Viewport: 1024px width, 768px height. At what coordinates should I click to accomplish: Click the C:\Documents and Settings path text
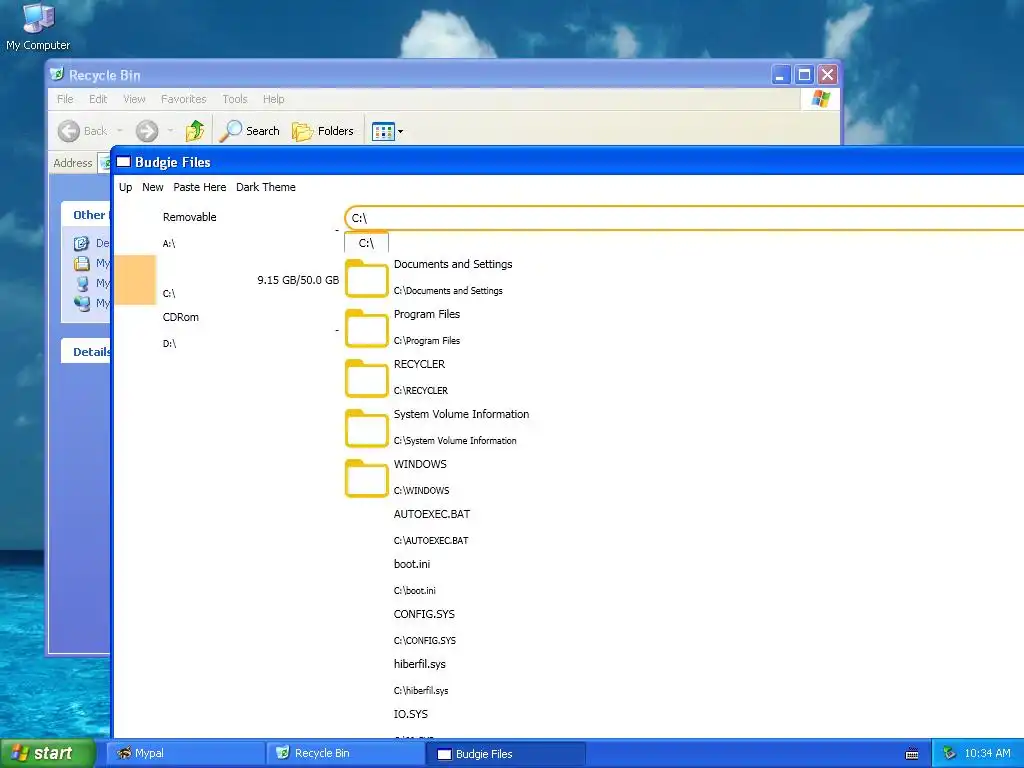(448, 291)
